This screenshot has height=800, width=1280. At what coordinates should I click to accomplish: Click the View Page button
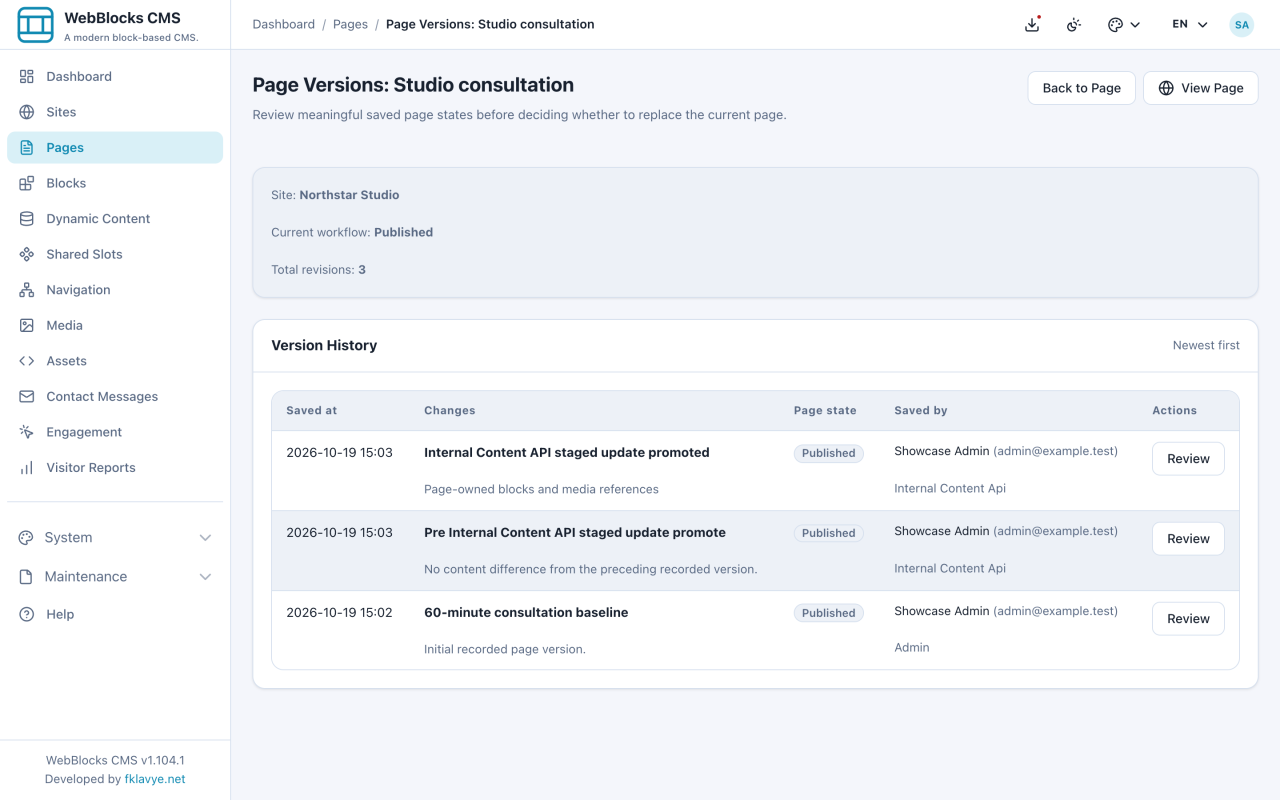point(1201,88)
